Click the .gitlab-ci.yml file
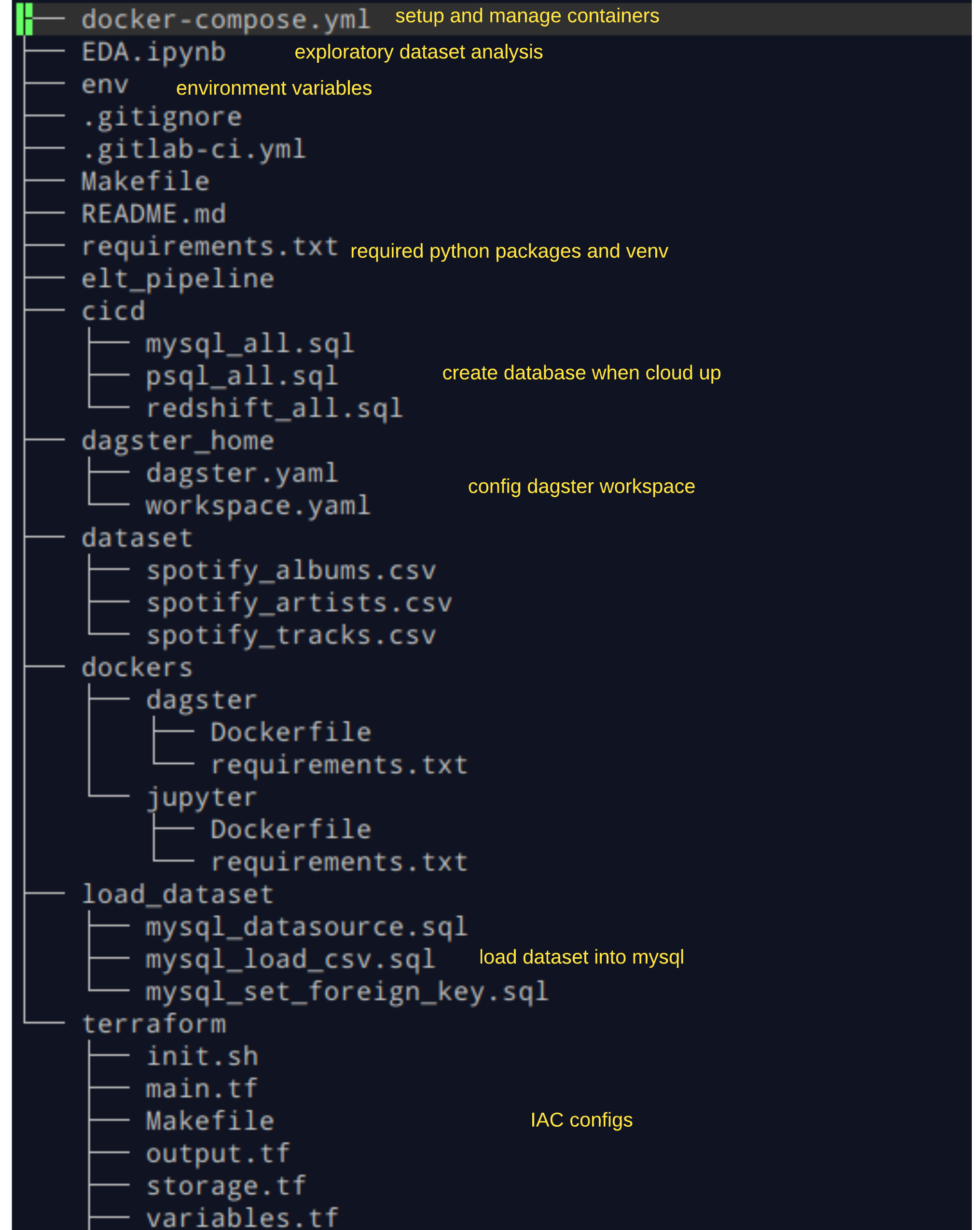 point(194,150)
